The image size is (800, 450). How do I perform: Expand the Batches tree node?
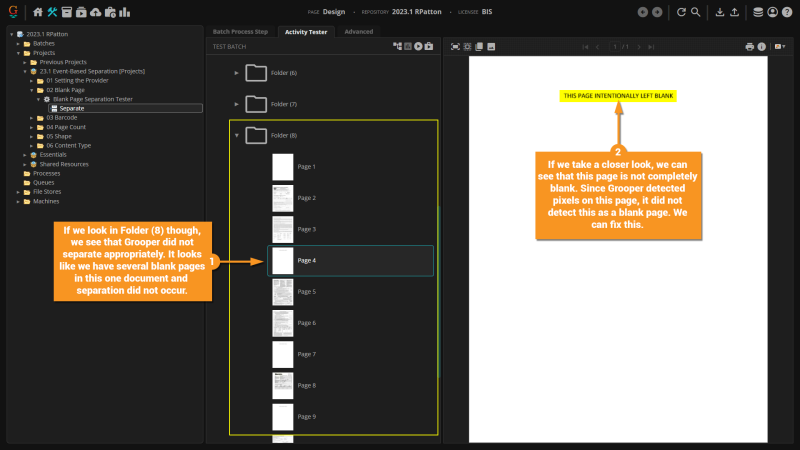[18, 44]
